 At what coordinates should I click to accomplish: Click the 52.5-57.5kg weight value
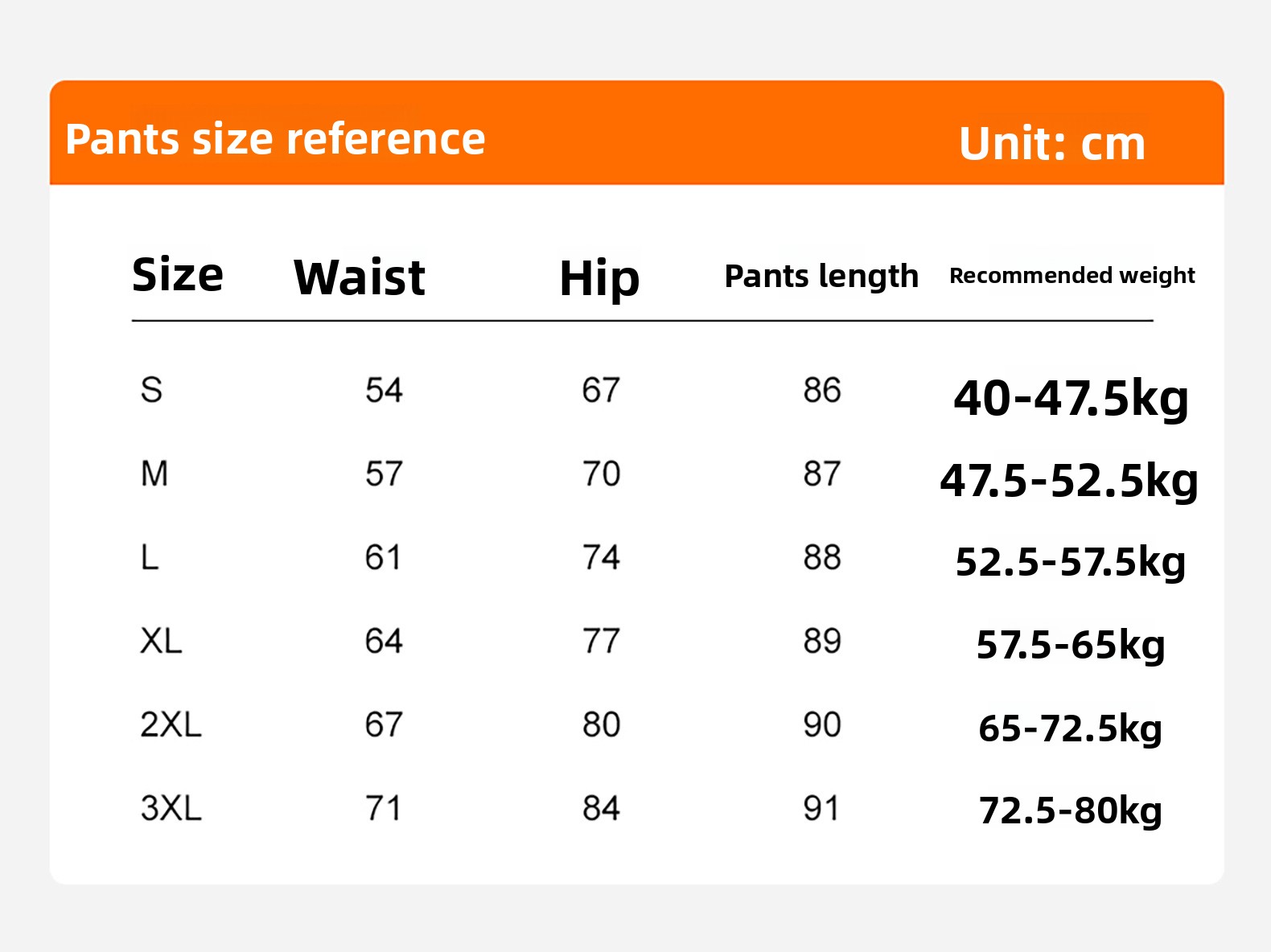(1070, 562)
